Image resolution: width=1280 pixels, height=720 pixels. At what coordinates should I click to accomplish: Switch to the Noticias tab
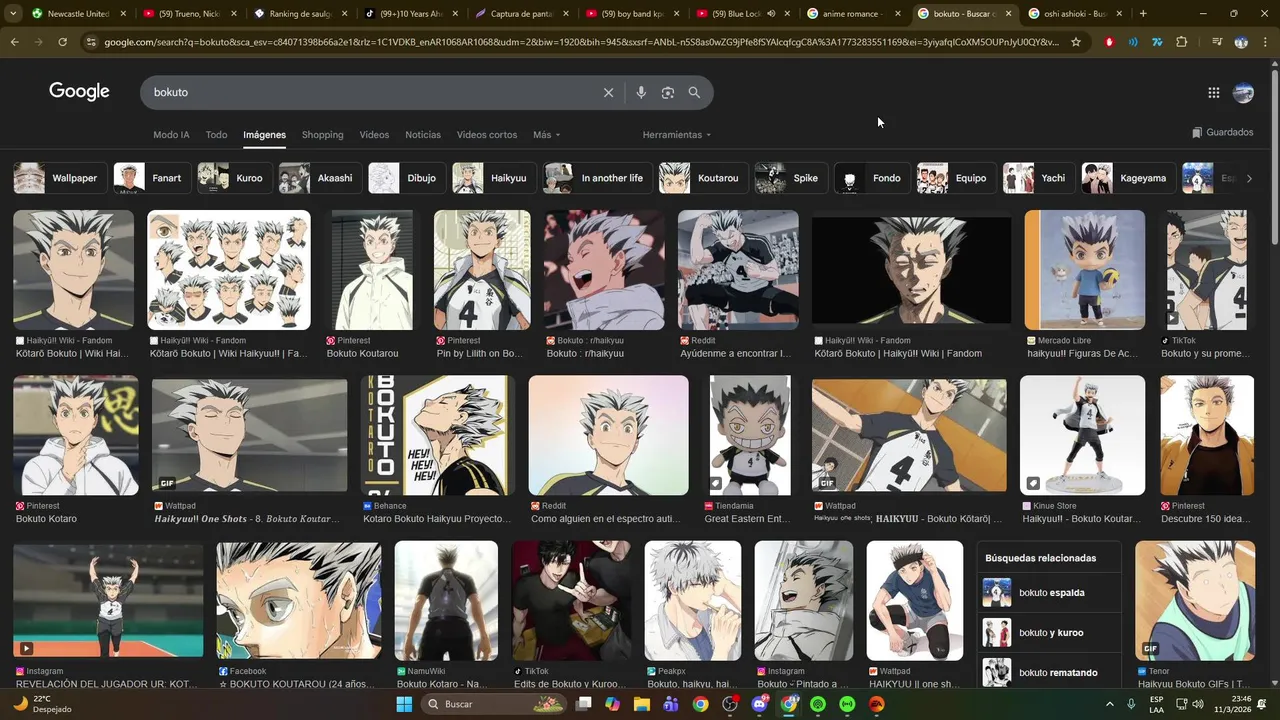click(423, 135)
